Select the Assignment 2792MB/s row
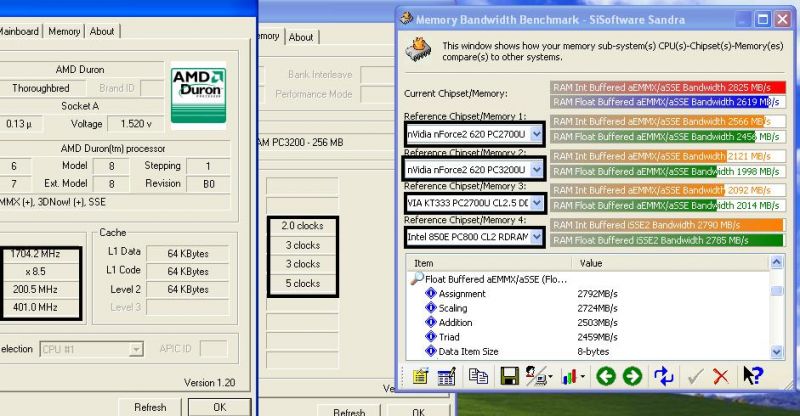Image resolution: width=800 pixels, height=416 pixels. click(588, 293)
